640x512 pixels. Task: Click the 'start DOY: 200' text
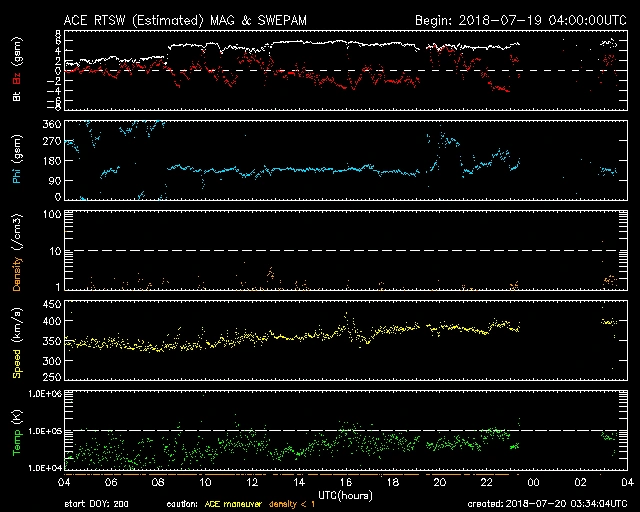click(x=96, y=504)
